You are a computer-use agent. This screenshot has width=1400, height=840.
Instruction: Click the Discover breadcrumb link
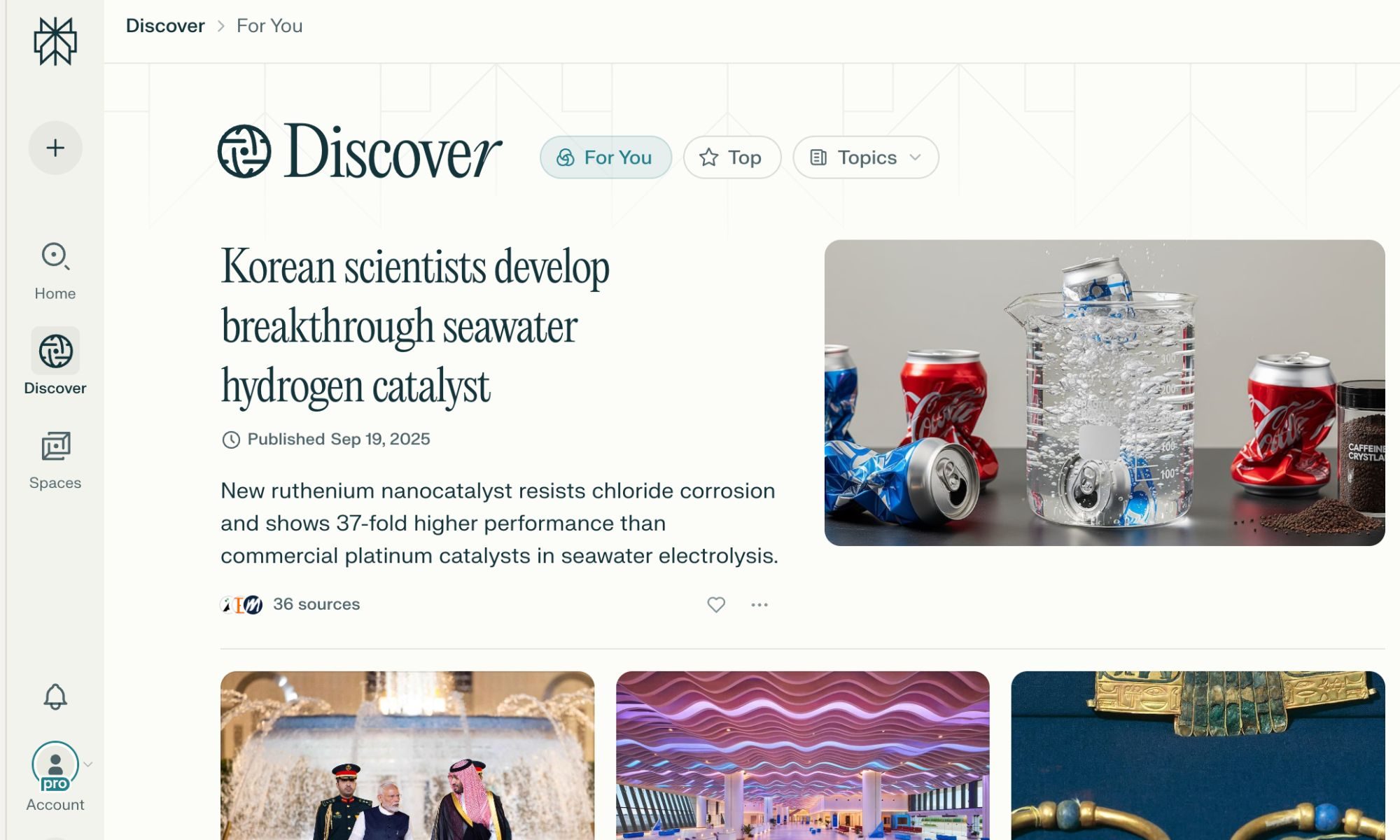coord(165,26)
